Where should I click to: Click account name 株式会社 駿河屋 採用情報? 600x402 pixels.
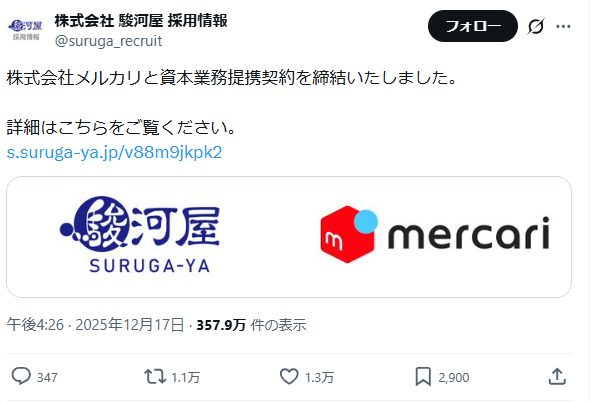click(x=141, y=21)
